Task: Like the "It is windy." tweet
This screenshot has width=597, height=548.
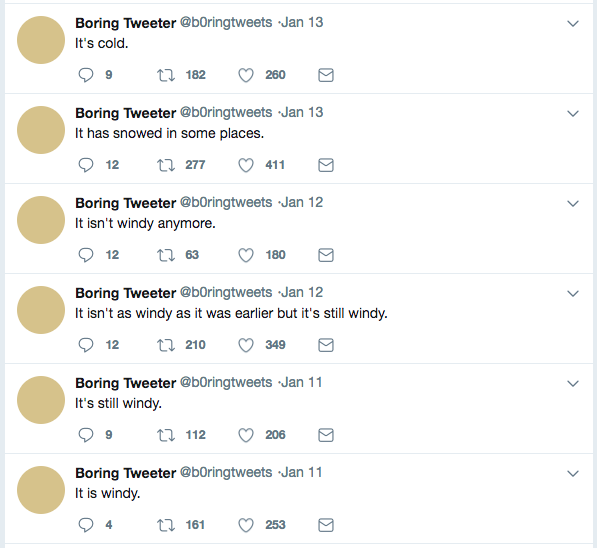Action: (x=246, y=525)
